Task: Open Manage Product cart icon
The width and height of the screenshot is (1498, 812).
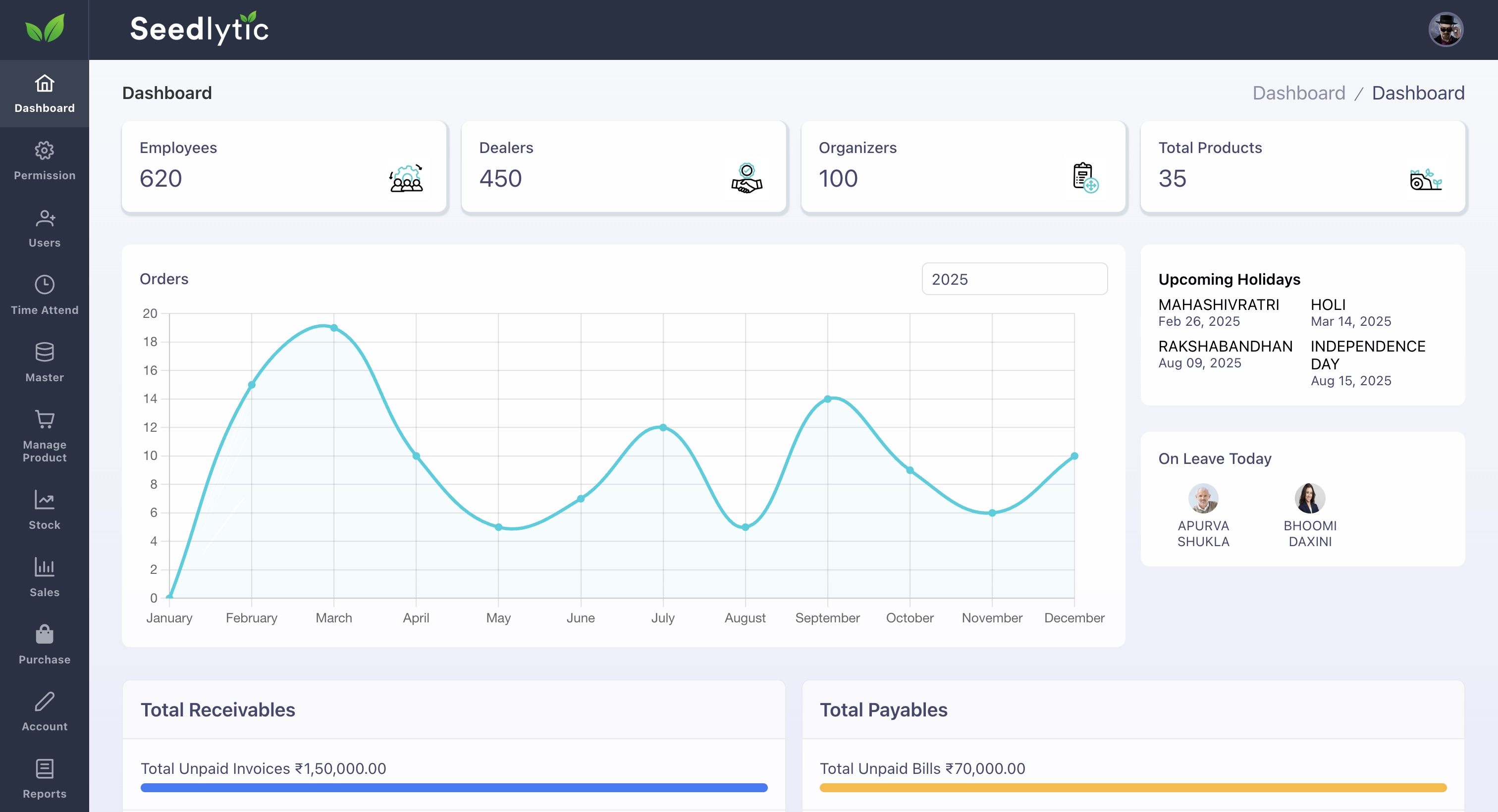Action: coord(45,419)
